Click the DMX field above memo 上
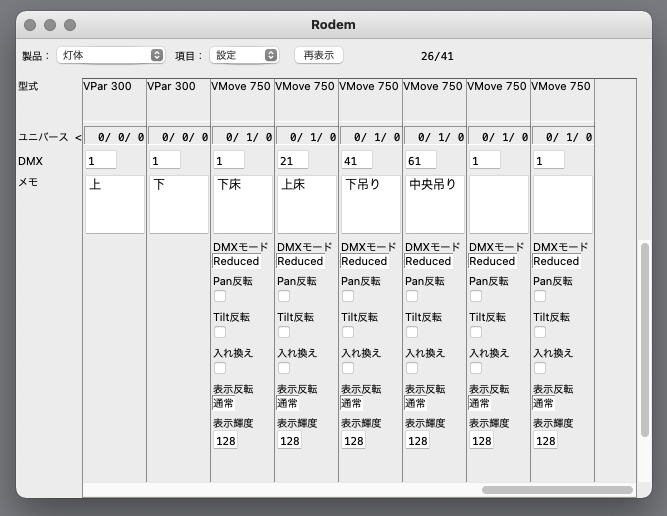 tap(101, 161)
